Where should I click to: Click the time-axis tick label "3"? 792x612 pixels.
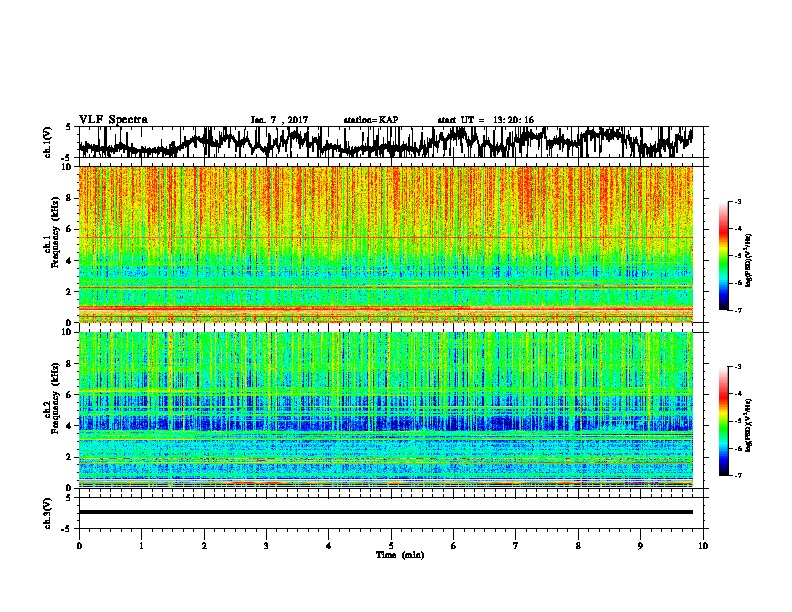tap(266, 546)
